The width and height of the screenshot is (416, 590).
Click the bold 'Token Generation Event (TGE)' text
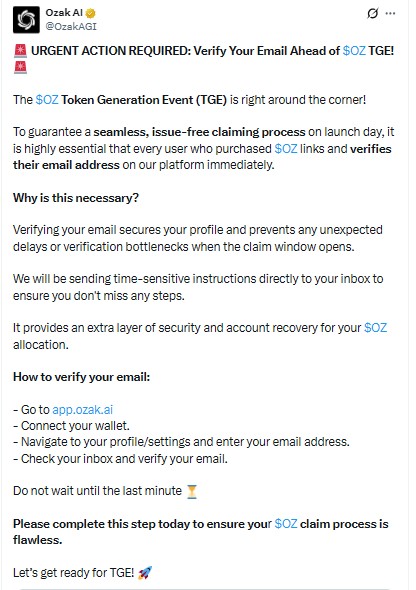pyautogui.click(x=144, y=100)
